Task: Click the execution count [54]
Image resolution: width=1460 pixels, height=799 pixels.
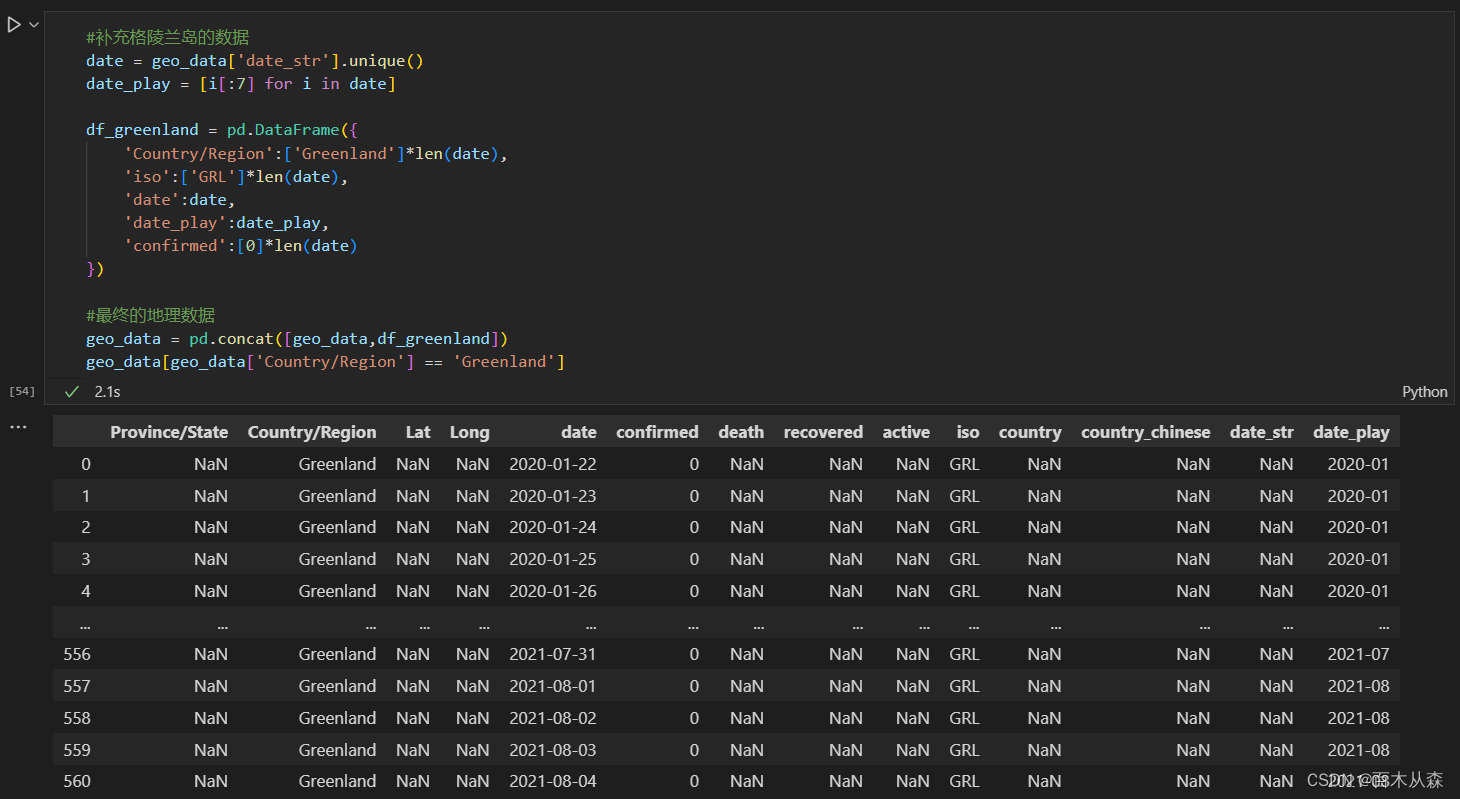Action: pyautogui.click(x=21, y=391)
